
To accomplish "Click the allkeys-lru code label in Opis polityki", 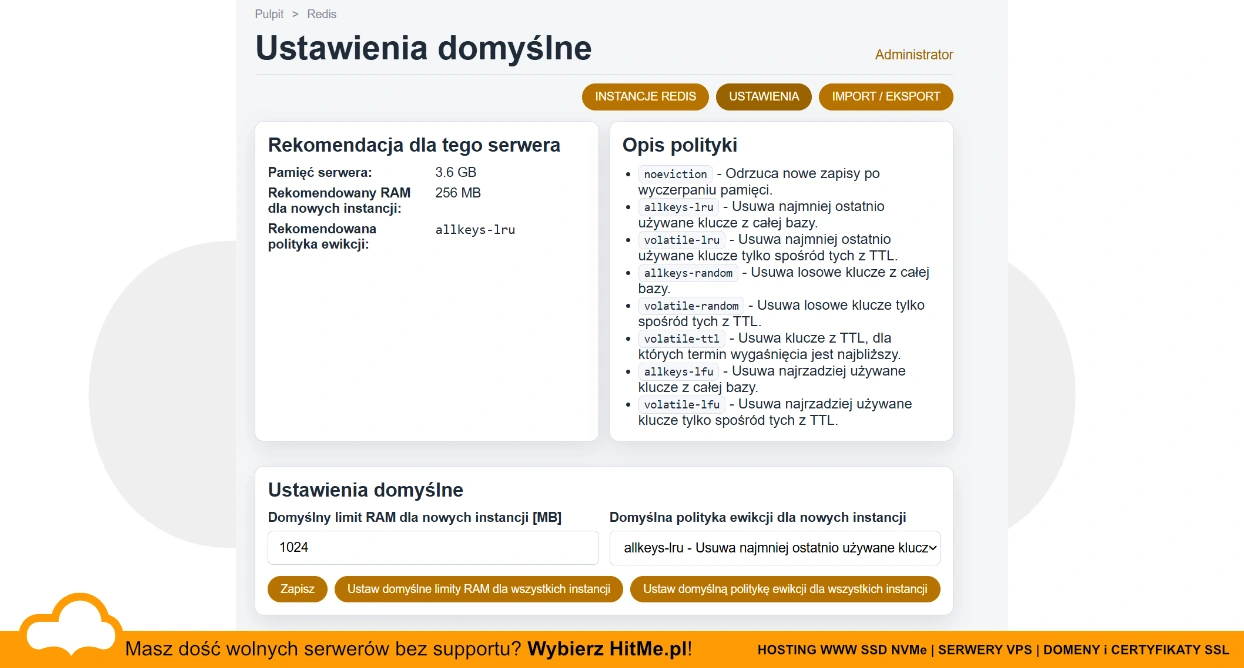I will click(x=679, y=207).
